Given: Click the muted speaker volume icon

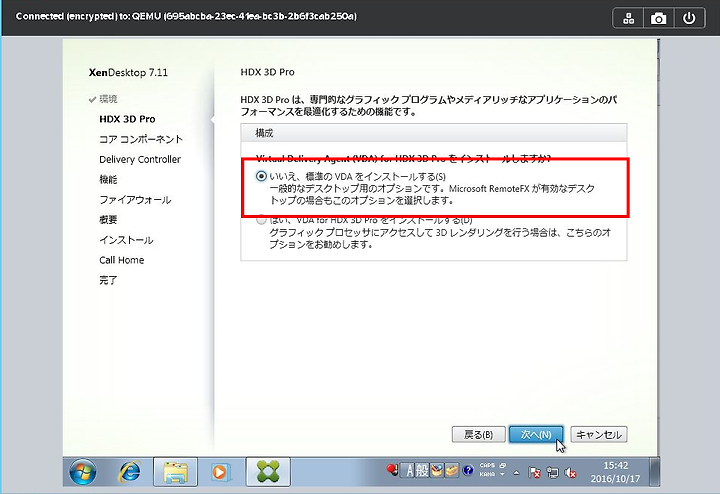Looking at the screenshot, I should pos(570,472).
